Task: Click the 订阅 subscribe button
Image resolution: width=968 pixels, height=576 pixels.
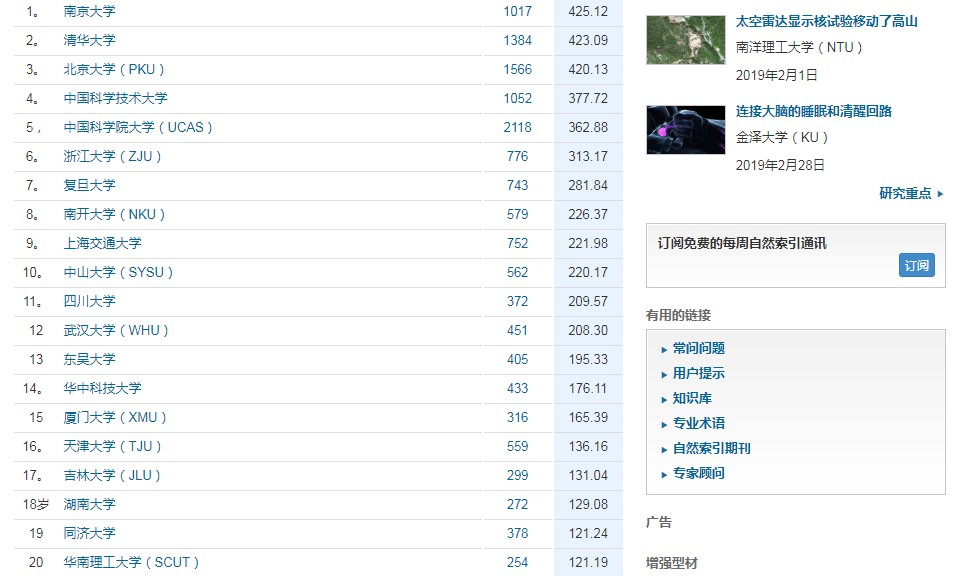Action: point(916,265)
